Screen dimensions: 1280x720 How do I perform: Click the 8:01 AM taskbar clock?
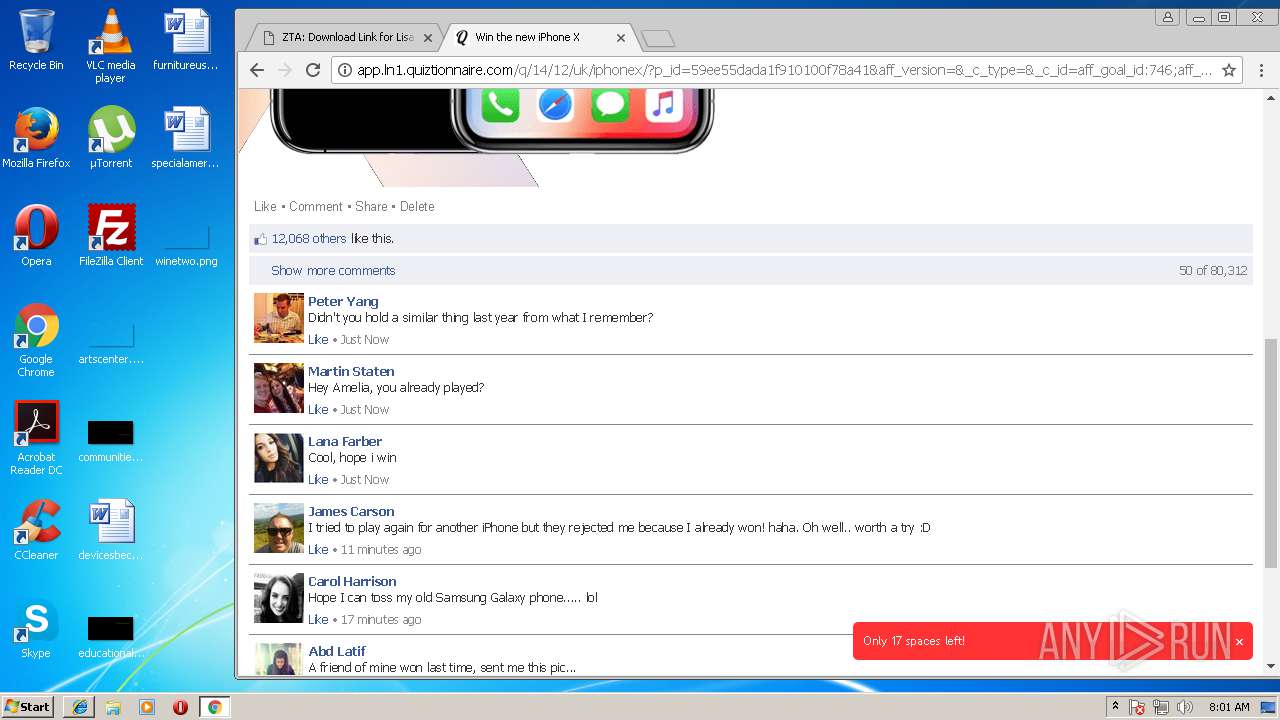[x=1229, y=707]
